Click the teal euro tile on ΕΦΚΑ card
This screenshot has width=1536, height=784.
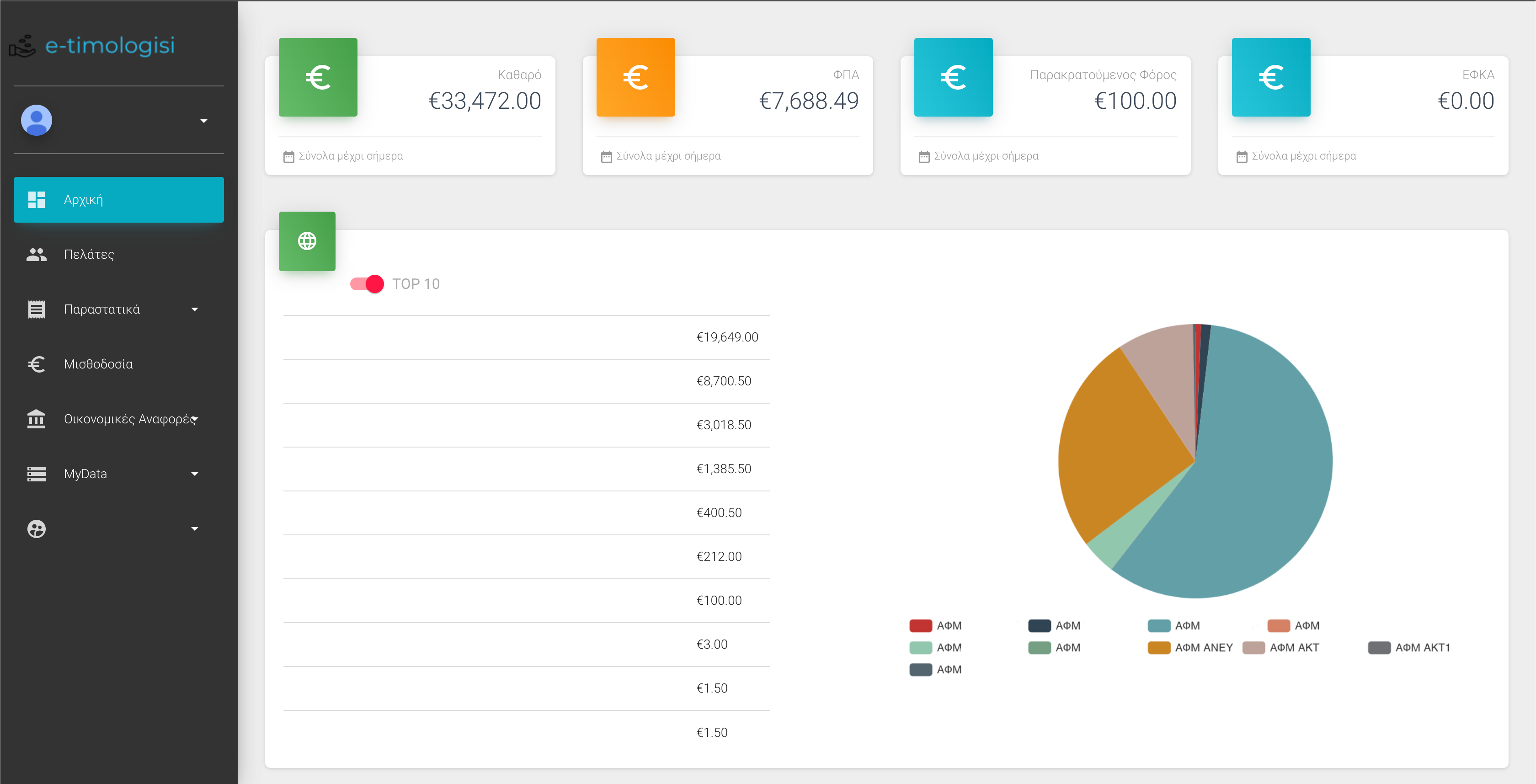click(1271, 77)
